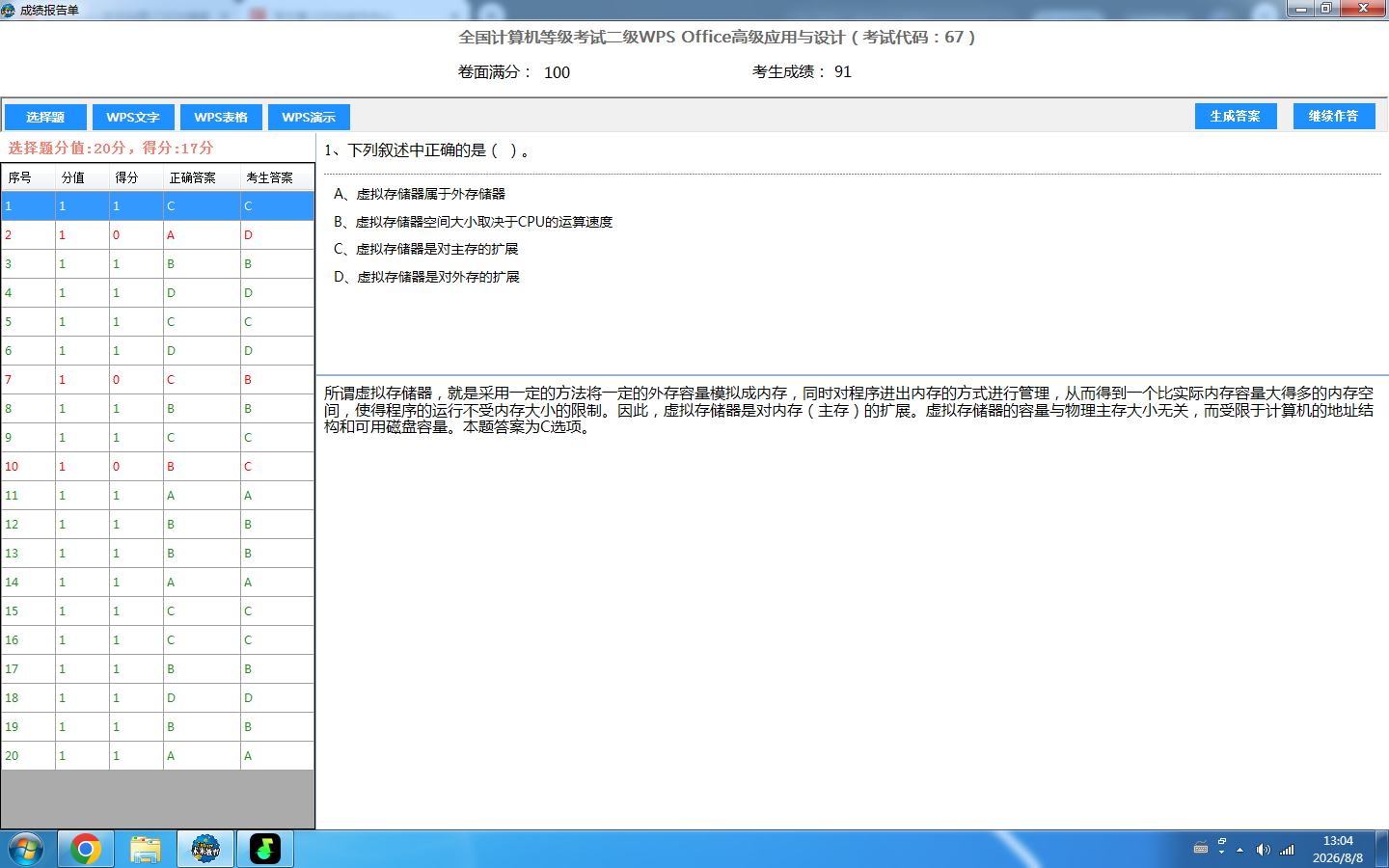
Task: Pick question 9 in the answer table
Action: (x=157, y=437)
